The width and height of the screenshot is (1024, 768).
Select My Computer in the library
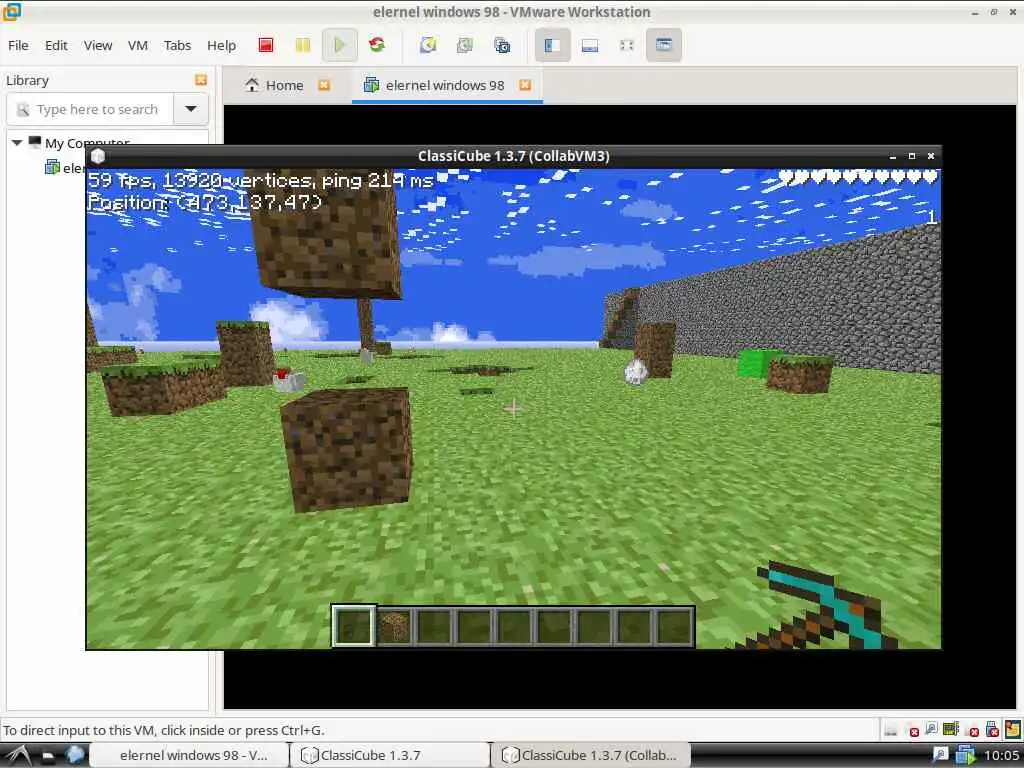coord(80,142)
